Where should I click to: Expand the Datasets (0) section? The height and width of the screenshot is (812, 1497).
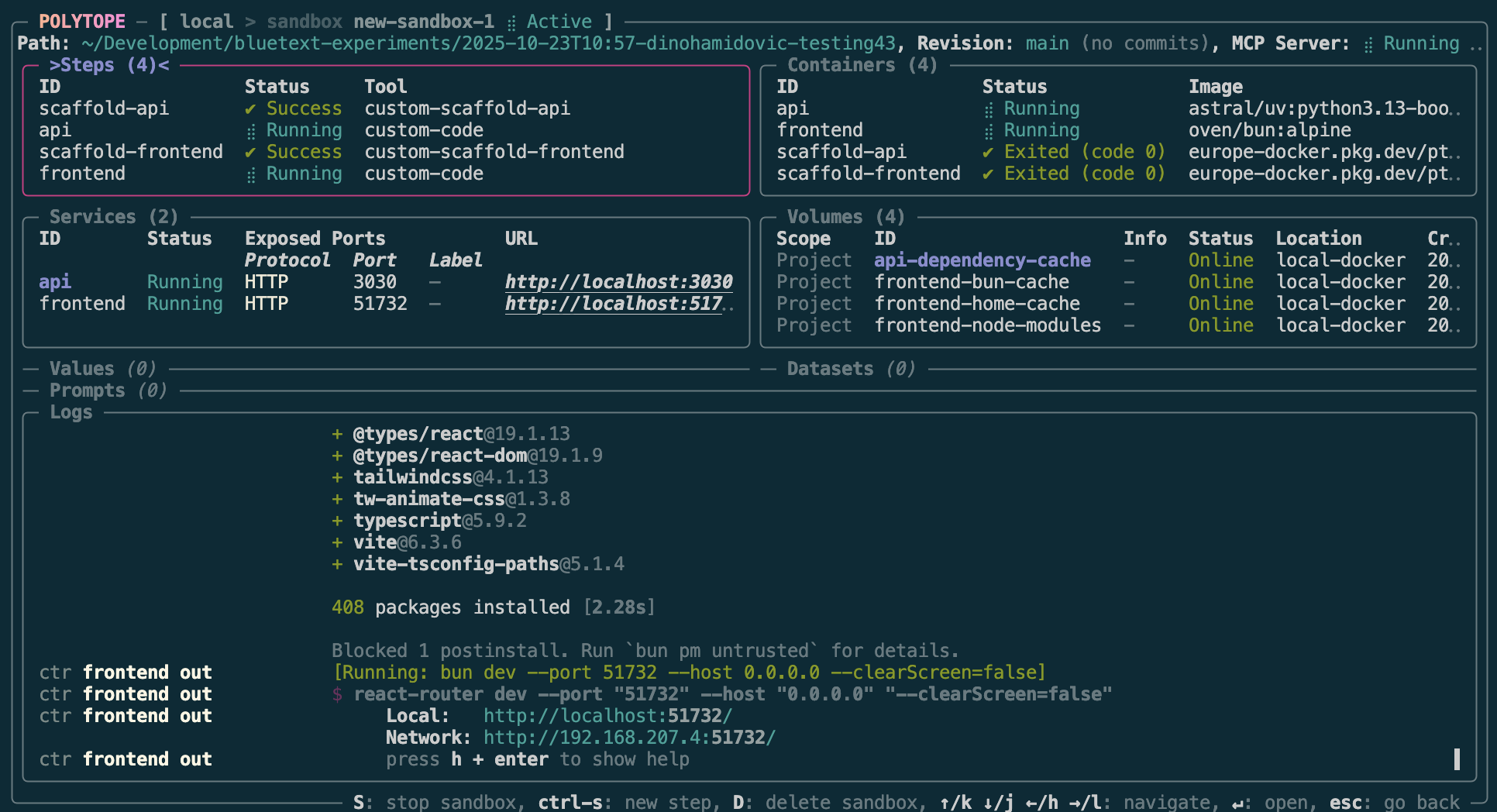851,369
